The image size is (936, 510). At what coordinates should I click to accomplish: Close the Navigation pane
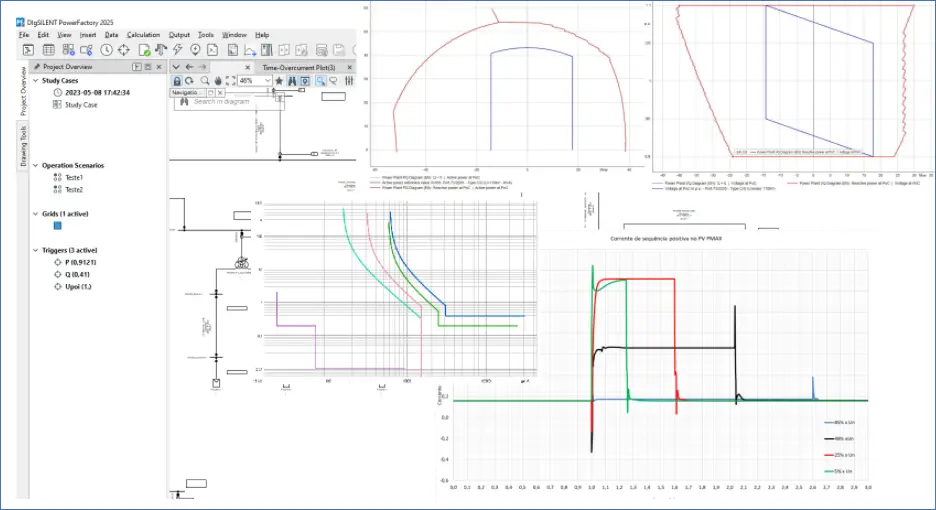pos(220,93)
